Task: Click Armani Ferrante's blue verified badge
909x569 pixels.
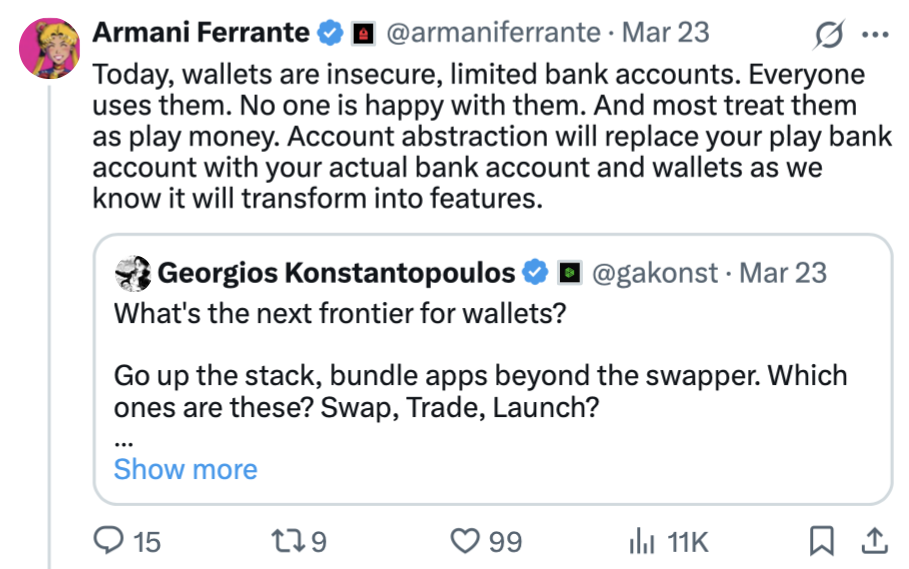Action: coord(330,33)
